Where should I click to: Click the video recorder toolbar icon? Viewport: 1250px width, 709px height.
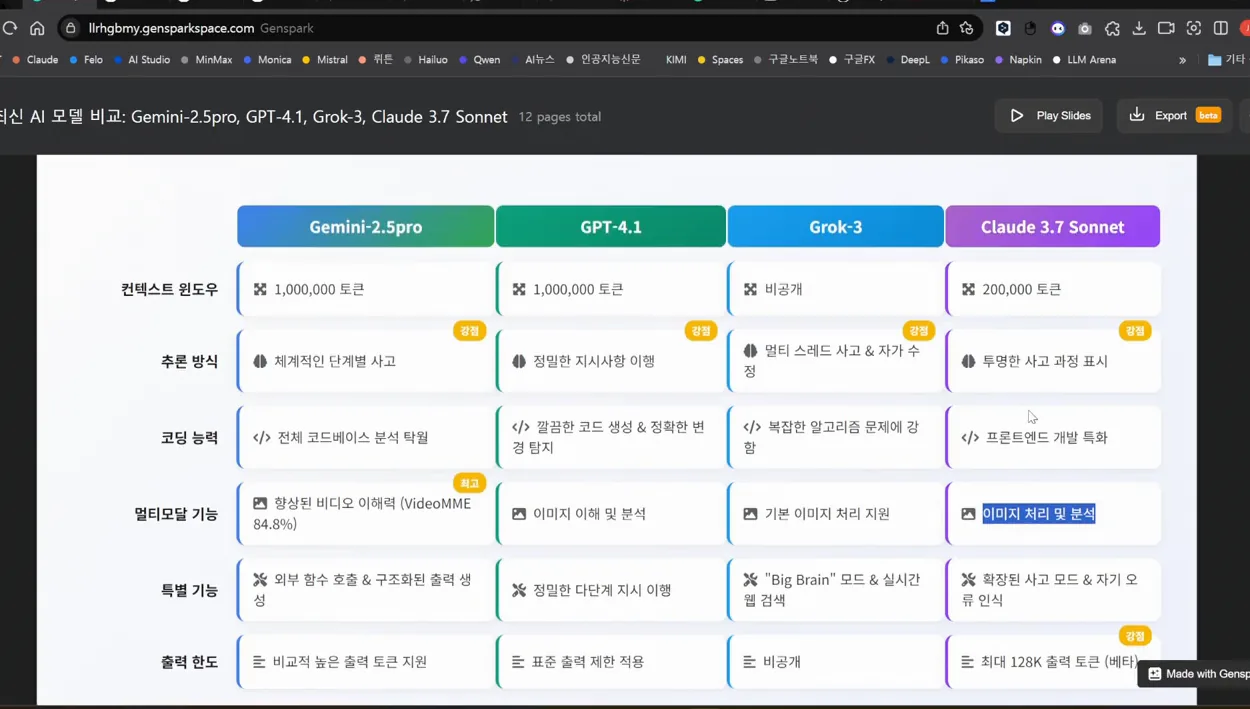1166,28
